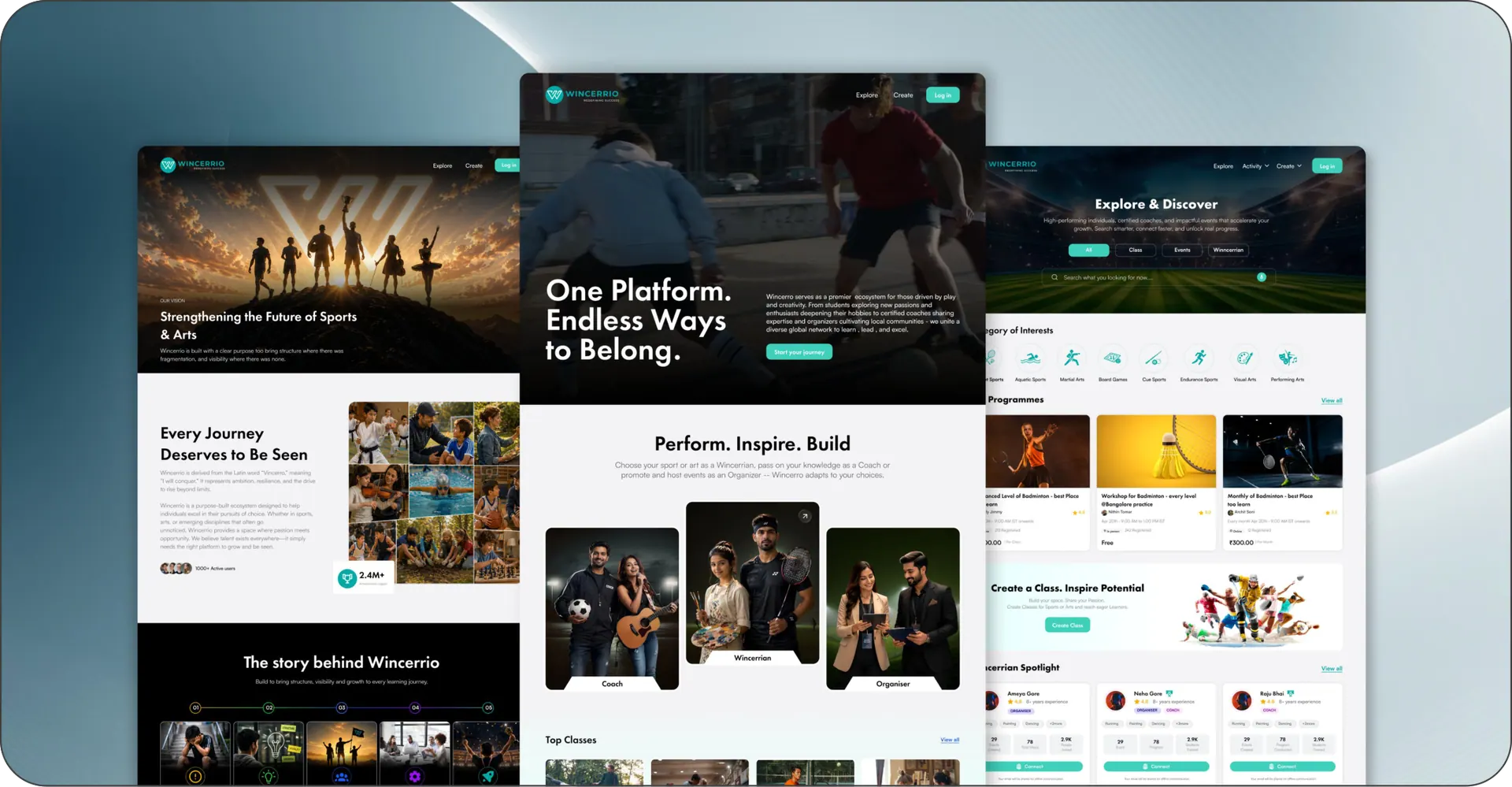1512x787 pixels.
Task: Click the teal rocket icon on story card
Action: tap(488, 777)
